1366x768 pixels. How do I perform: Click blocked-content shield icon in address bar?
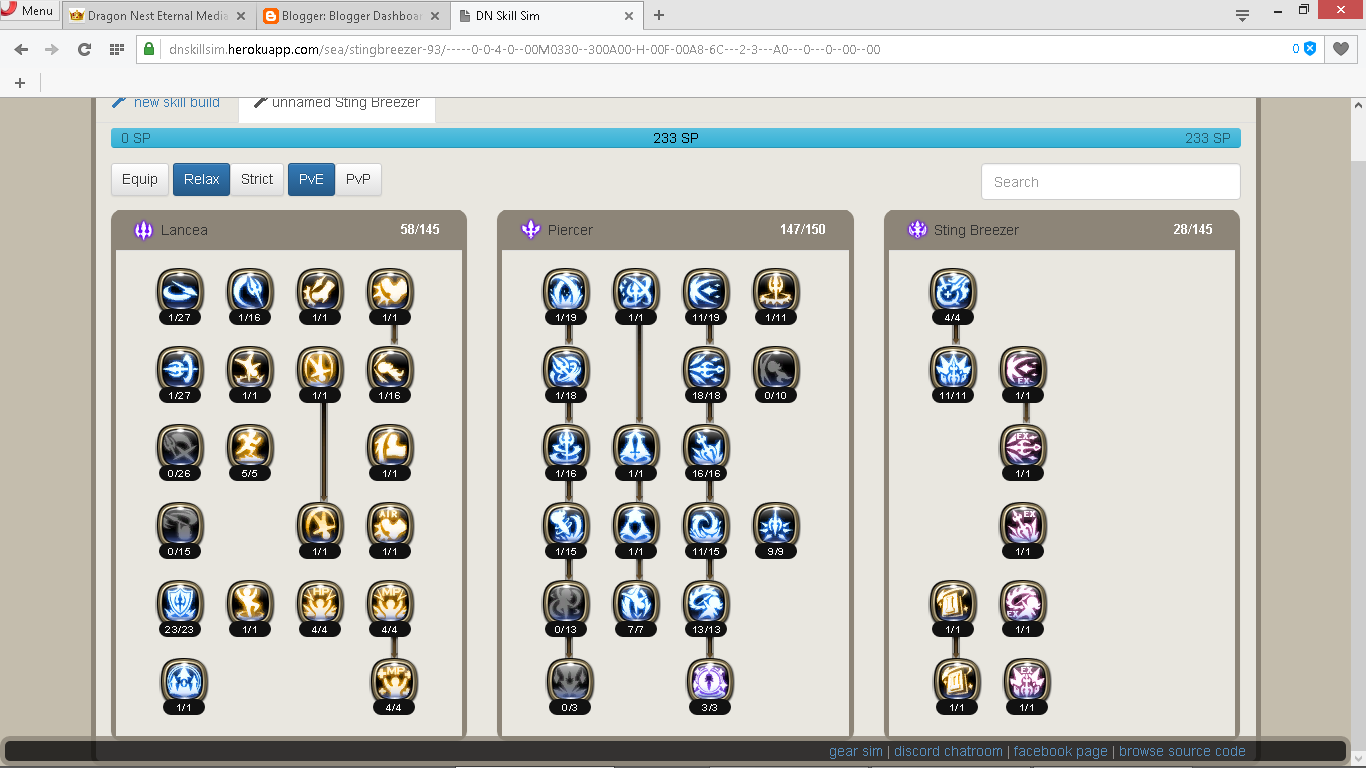1309,49
